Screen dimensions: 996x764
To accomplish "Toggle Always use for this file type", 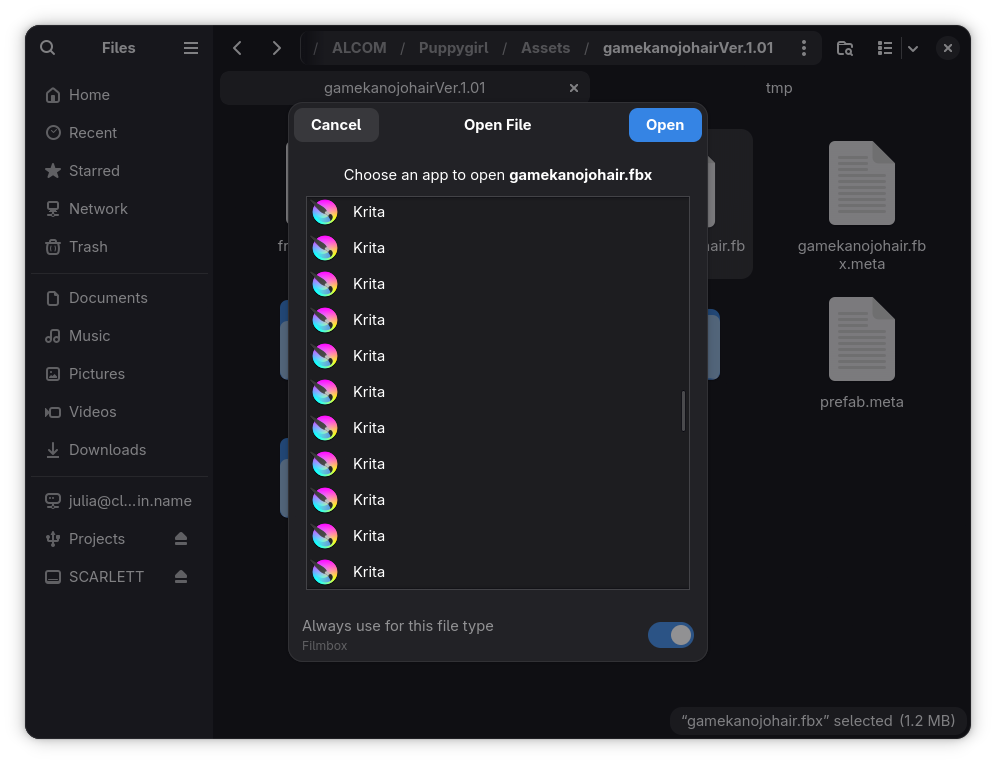I will pos(670,635).
